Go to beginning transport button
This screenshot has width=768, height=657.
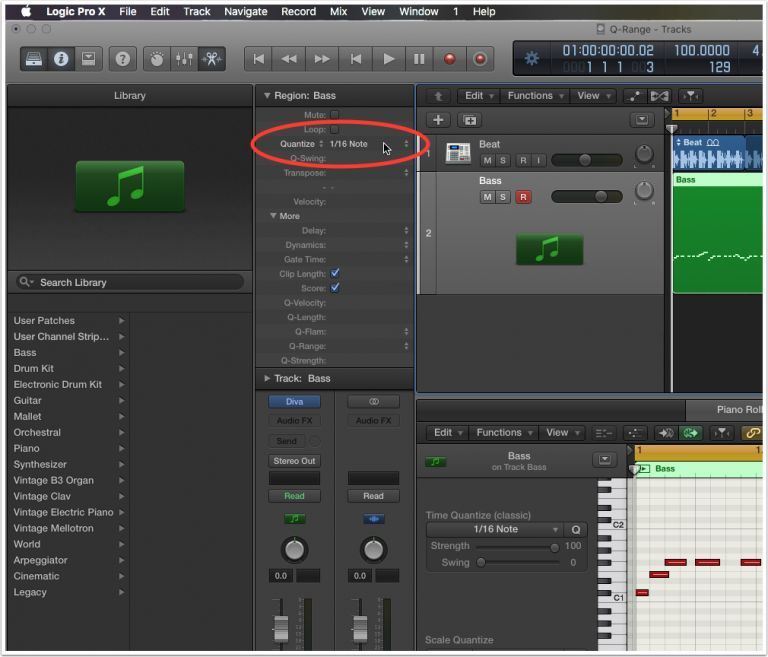pyautogui.click(x=259, y=59)
